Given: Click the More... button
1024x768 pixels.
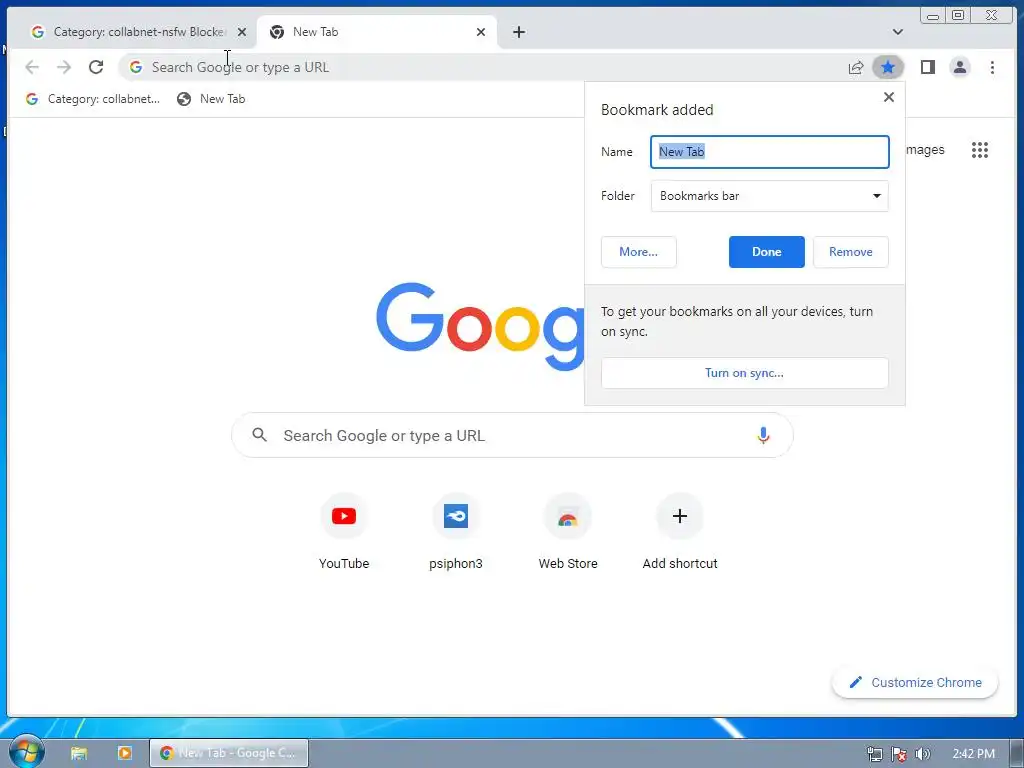Looking at the screenshot, I should click(638, 252).
